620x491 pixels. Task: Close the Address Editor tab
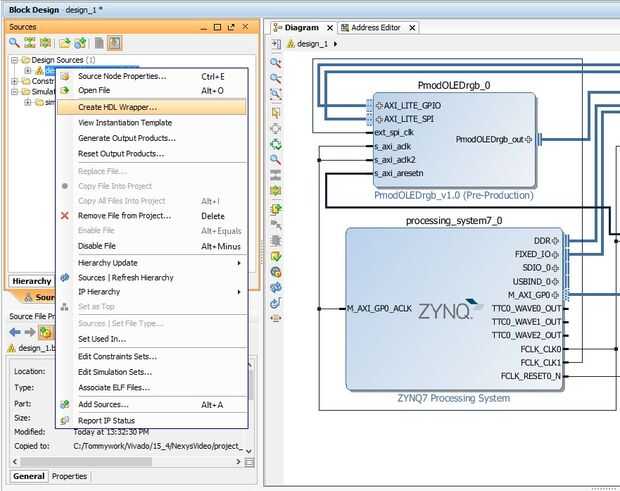pos(412,28)
